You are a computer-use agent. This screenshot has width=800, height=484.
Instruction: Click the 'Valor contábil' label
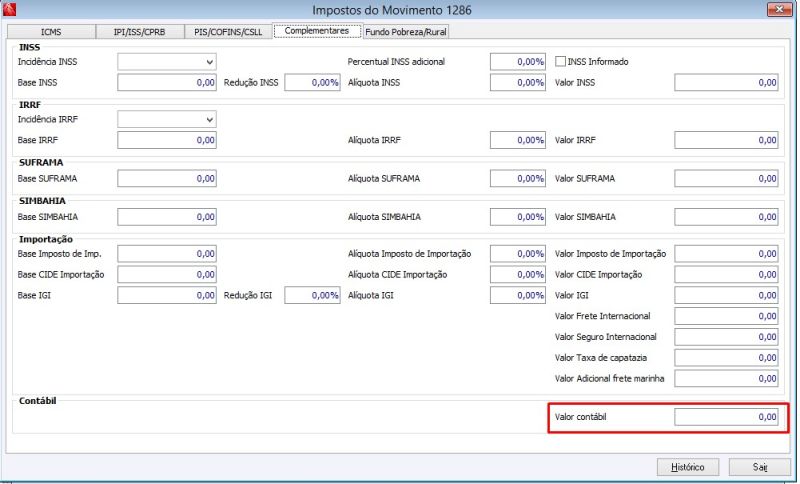[x=581, y=417]
